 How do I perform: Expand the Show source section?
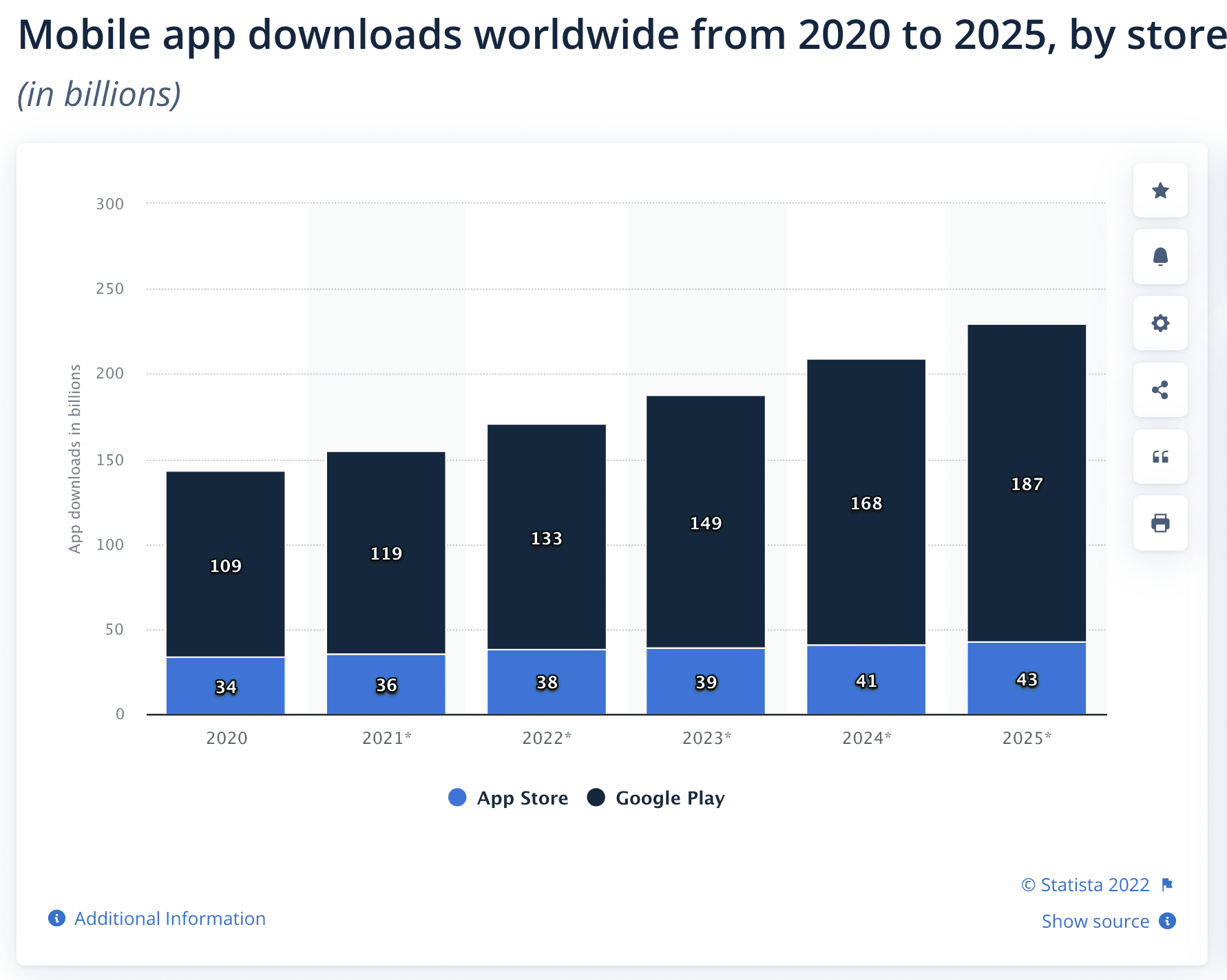click(1095, 922)
